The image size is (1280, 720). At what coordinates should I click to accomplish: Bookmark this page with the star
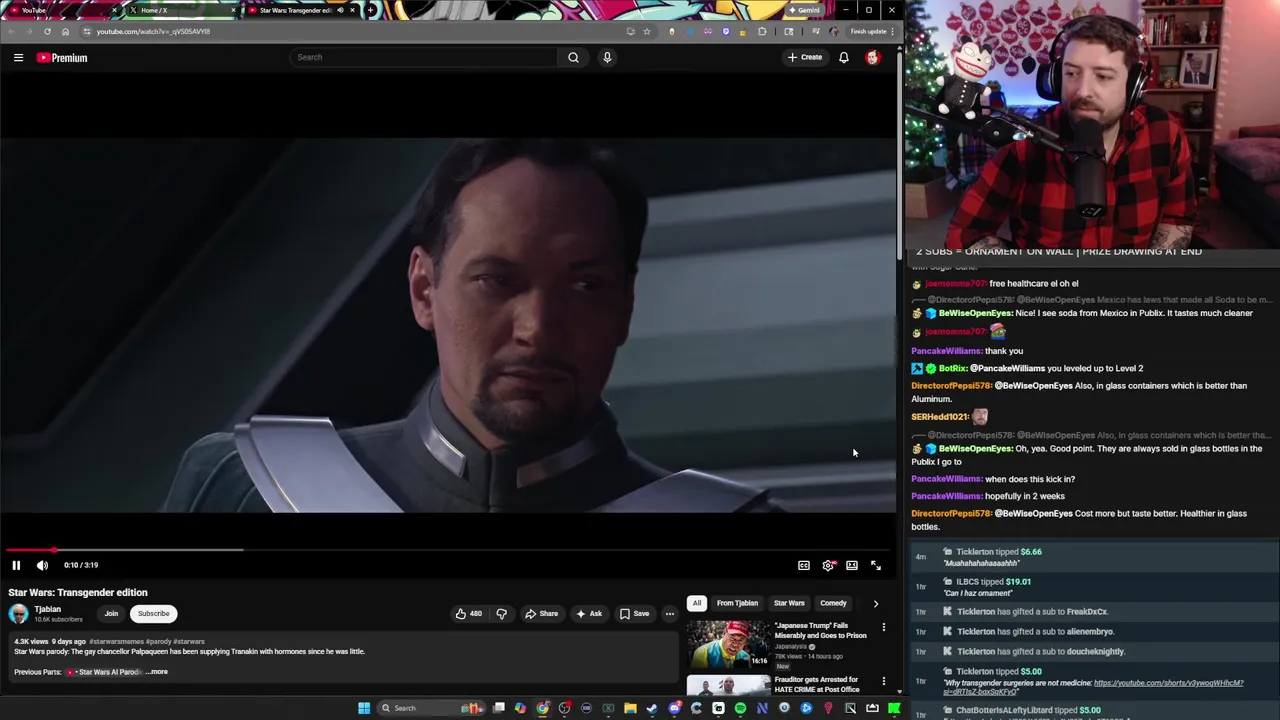pyautogui.click(x=647, y=31)
